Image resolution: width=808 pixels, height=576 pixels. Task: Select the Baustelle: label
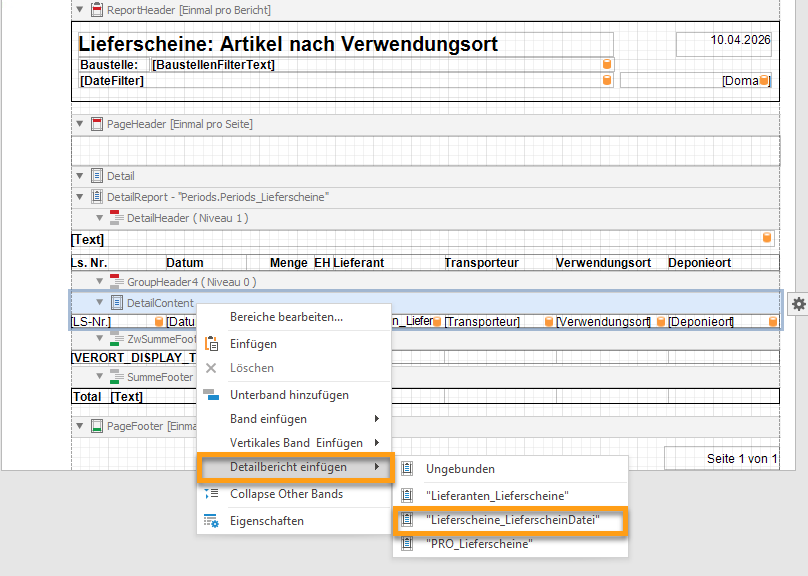point(113,64)
